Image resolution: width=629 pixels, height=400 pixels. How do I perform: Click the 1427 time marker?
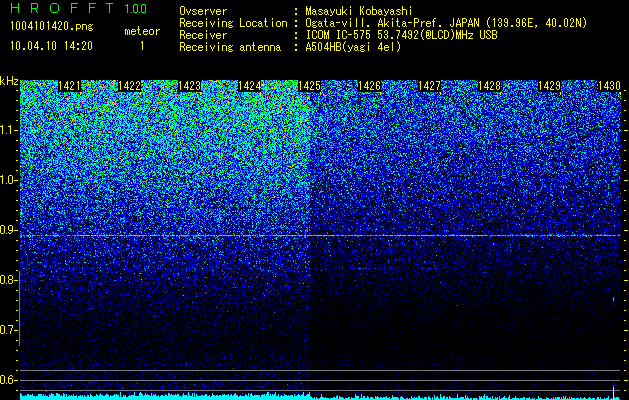[429, 86]
